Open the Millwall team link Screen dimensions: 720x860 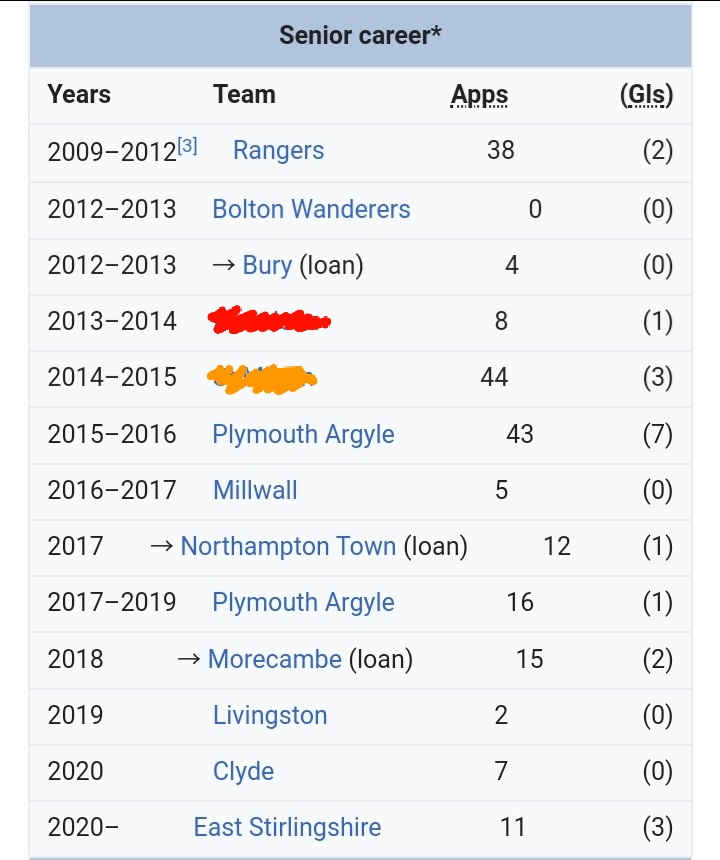coord(255,490)
